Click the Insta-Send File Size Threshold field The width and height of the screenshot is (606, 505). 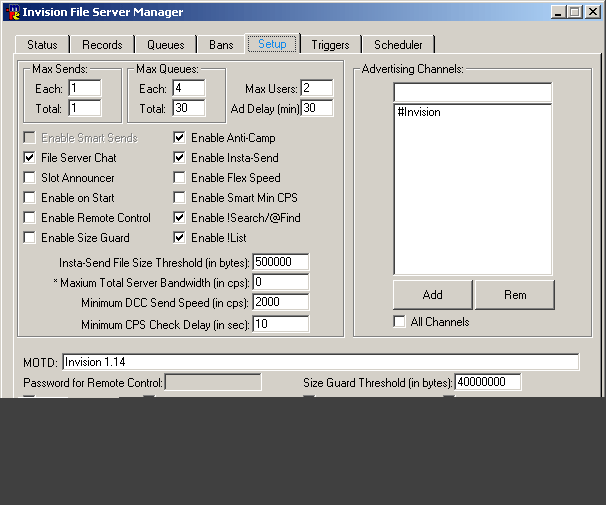click(280, 262)
